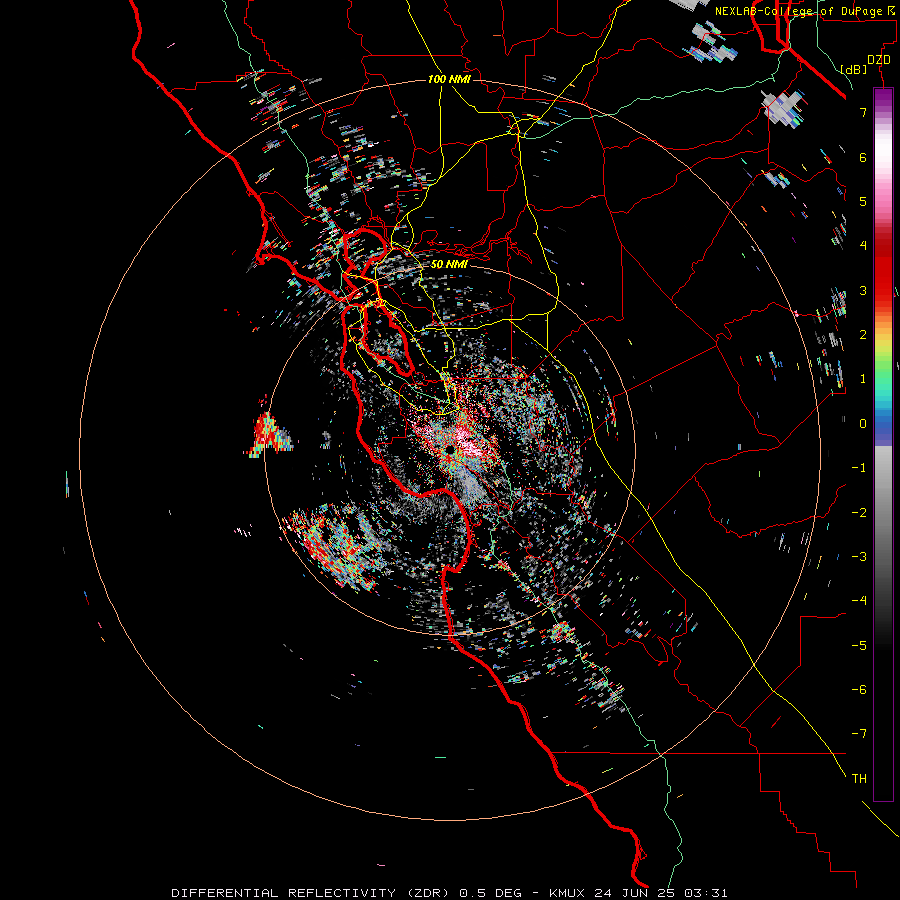Select the "[dB]" unit label
Screen dimensions: 900x900
click(x=853, y=69)
